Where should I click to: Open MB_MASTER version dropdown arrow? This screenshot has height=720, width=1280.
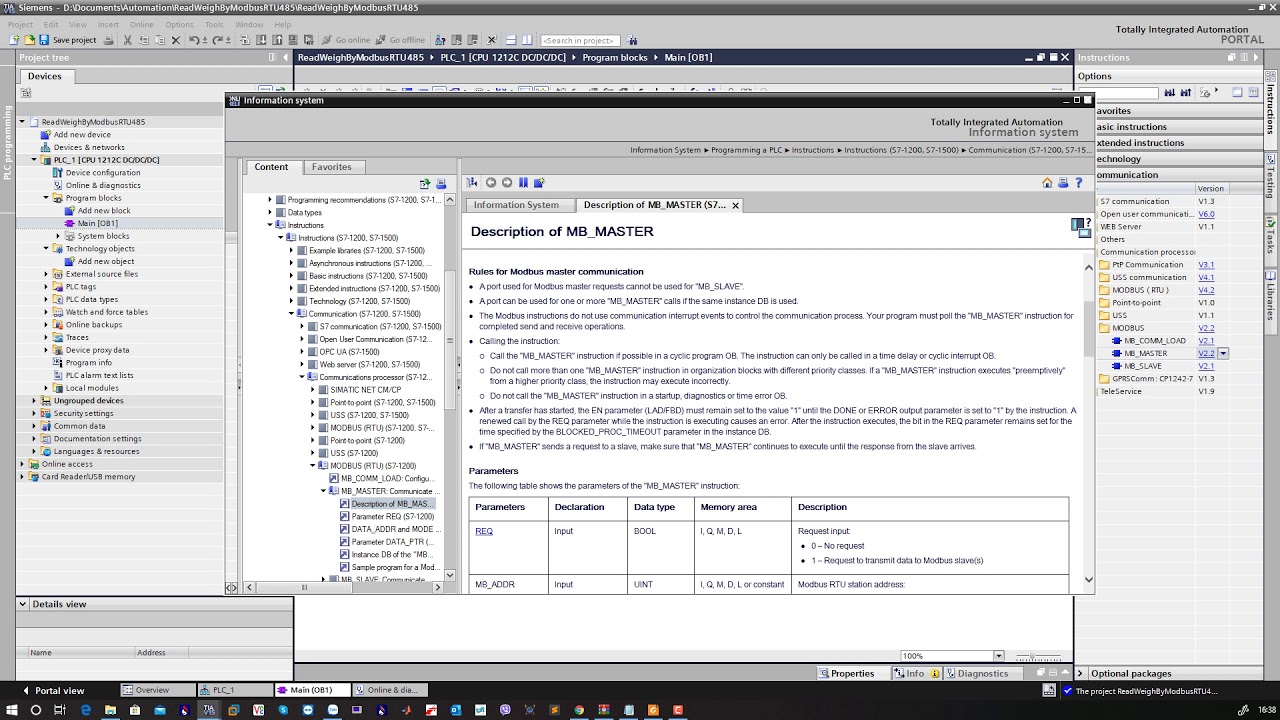(1223, 353)
